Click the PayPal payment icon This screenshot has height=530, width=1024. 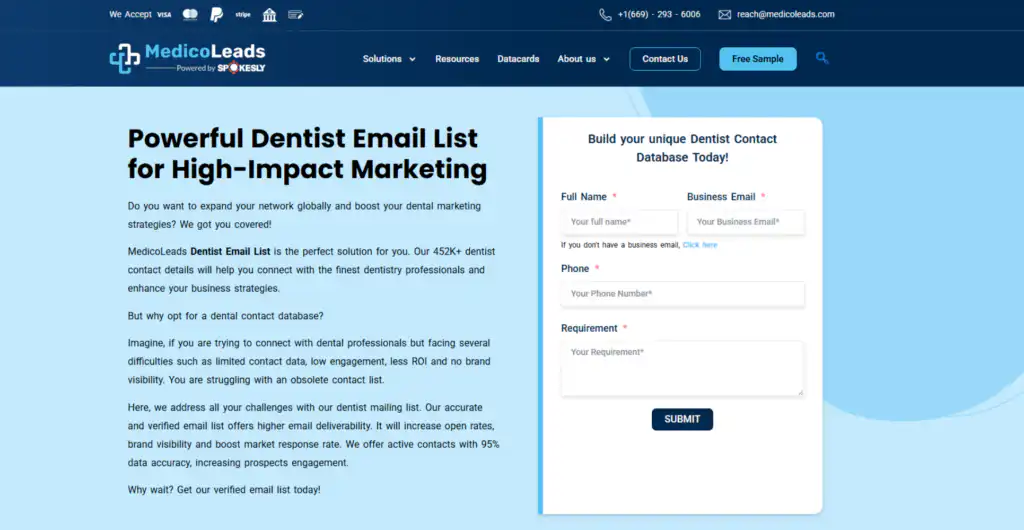pos(216,14)
